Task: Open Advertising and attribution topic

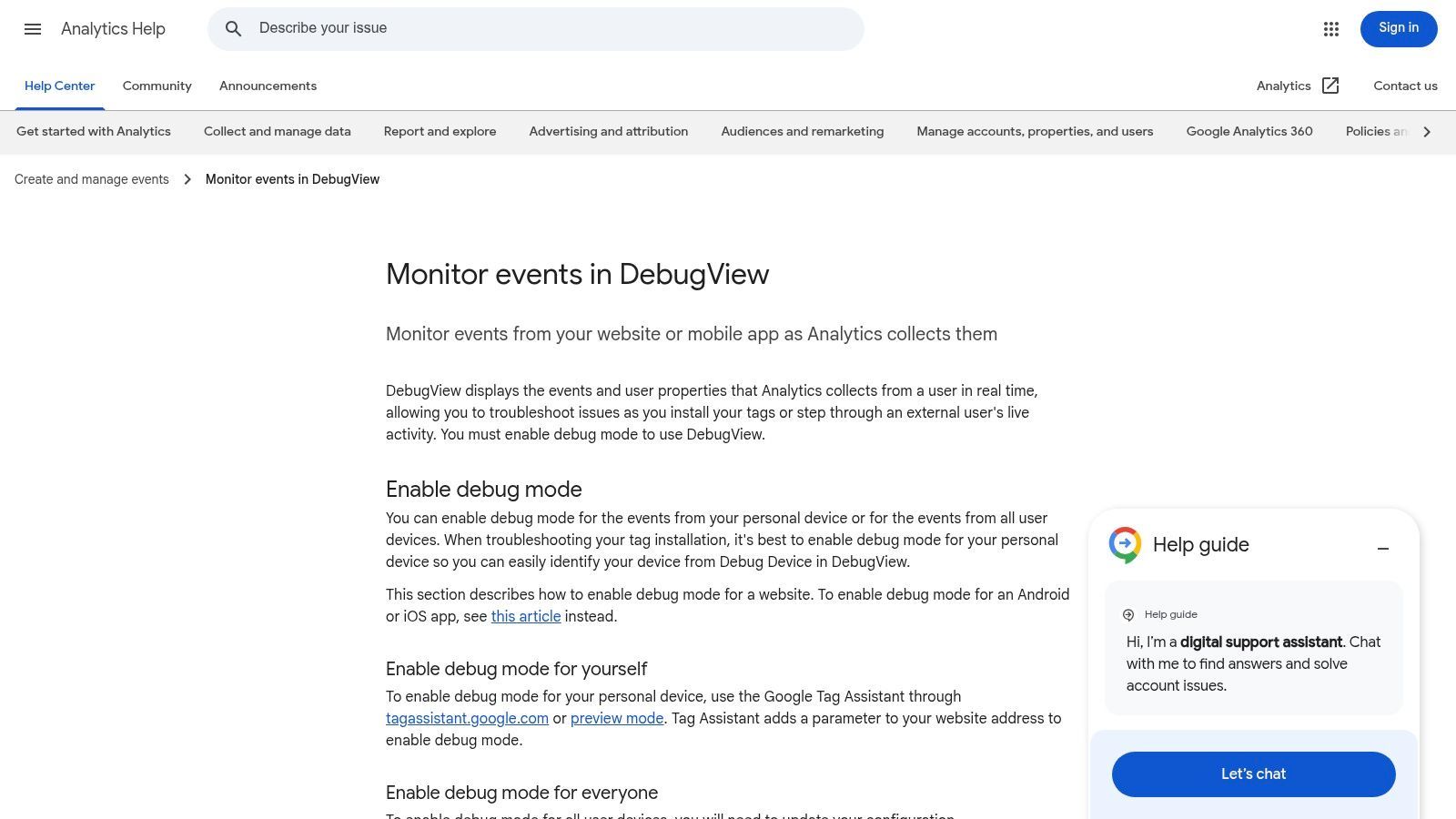Action: click(x=609, y=131)
